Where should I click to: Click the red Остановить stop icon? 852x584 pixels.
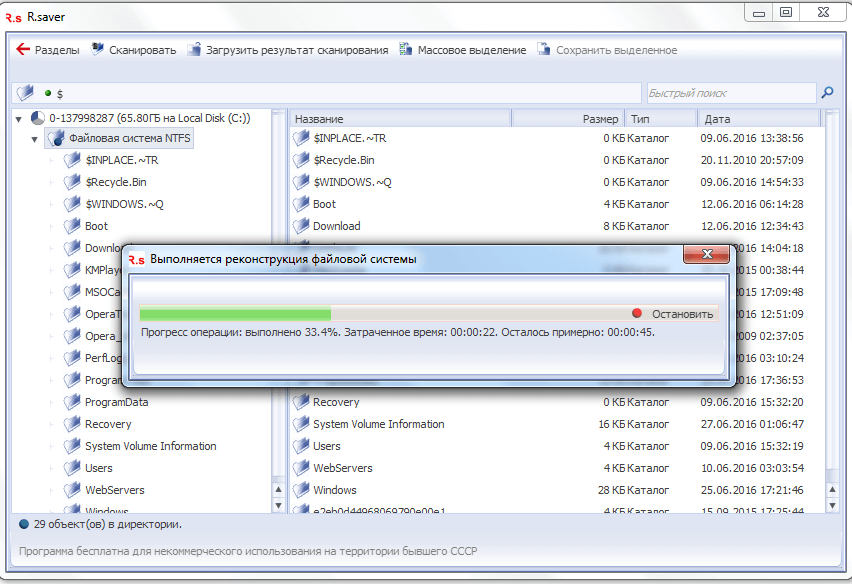click(637, 313)
